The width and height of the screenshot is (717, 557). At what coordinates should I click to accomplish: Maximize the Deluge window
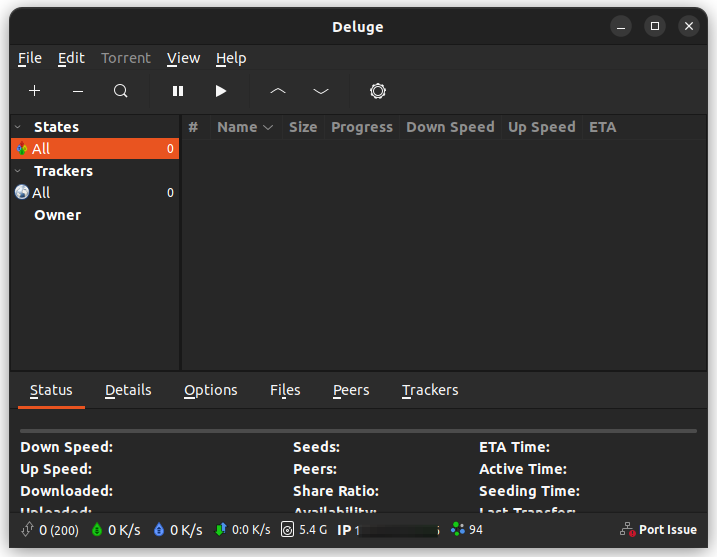click(x=655, y=26)
